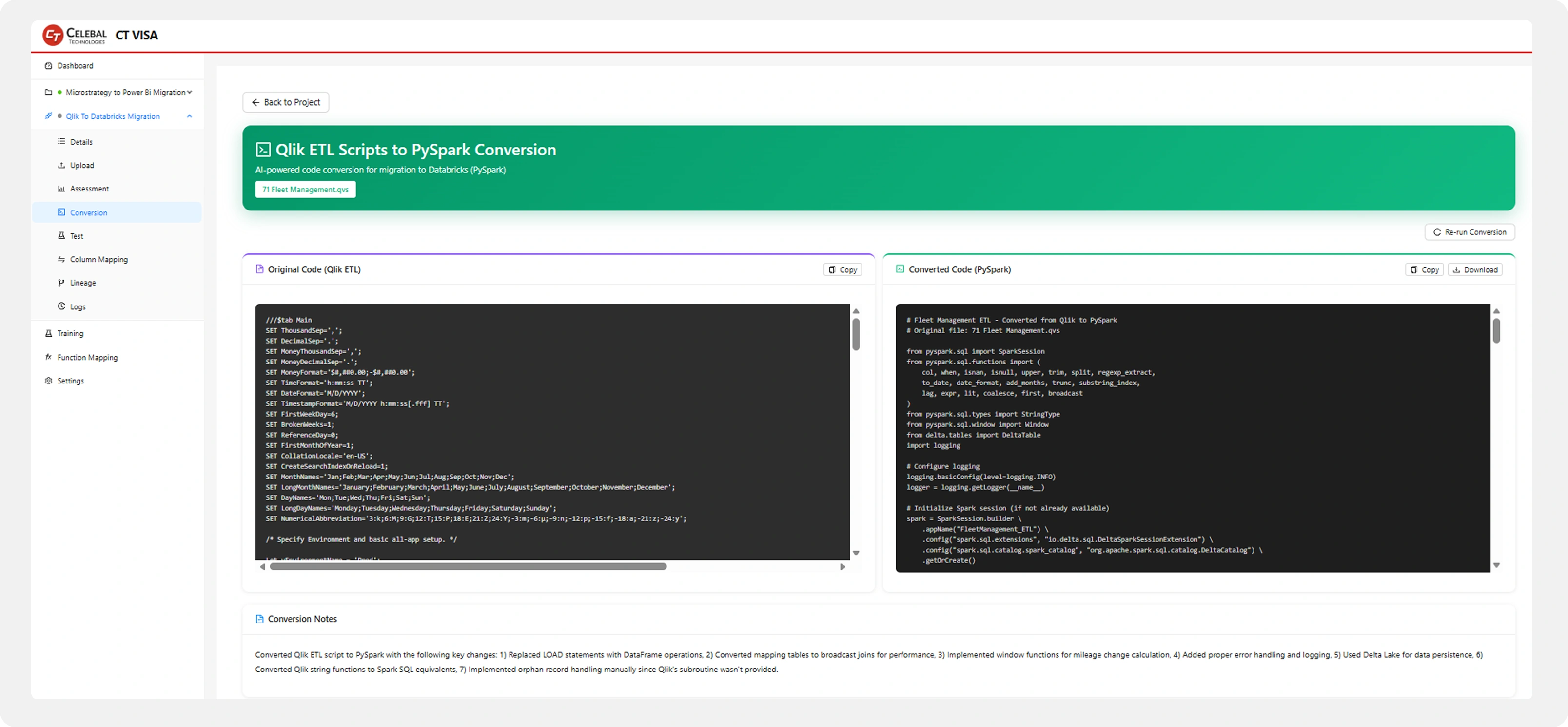Screen dimensions: 1568x727
Task: Open the Settings page
Action: 118,381
